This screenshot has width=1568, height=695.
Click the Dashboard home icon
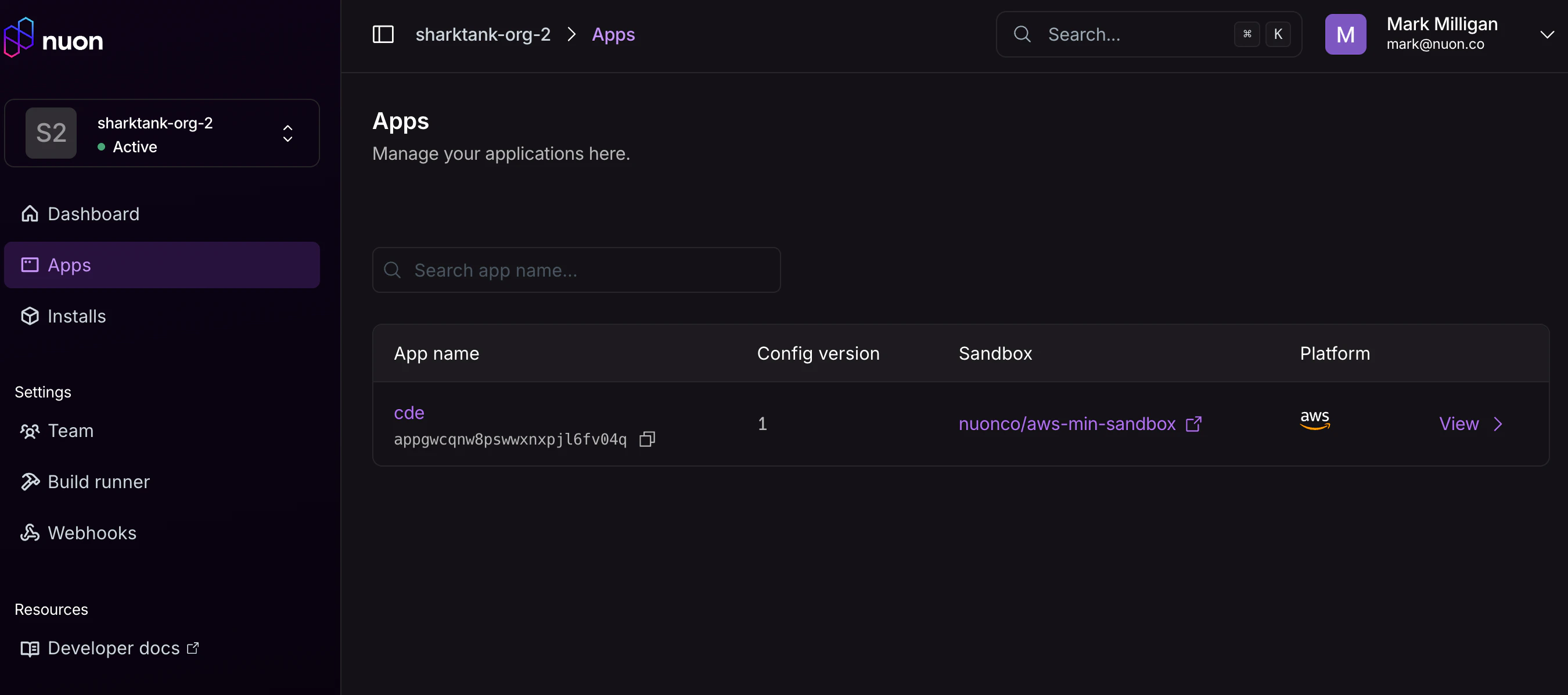[30, 214]
